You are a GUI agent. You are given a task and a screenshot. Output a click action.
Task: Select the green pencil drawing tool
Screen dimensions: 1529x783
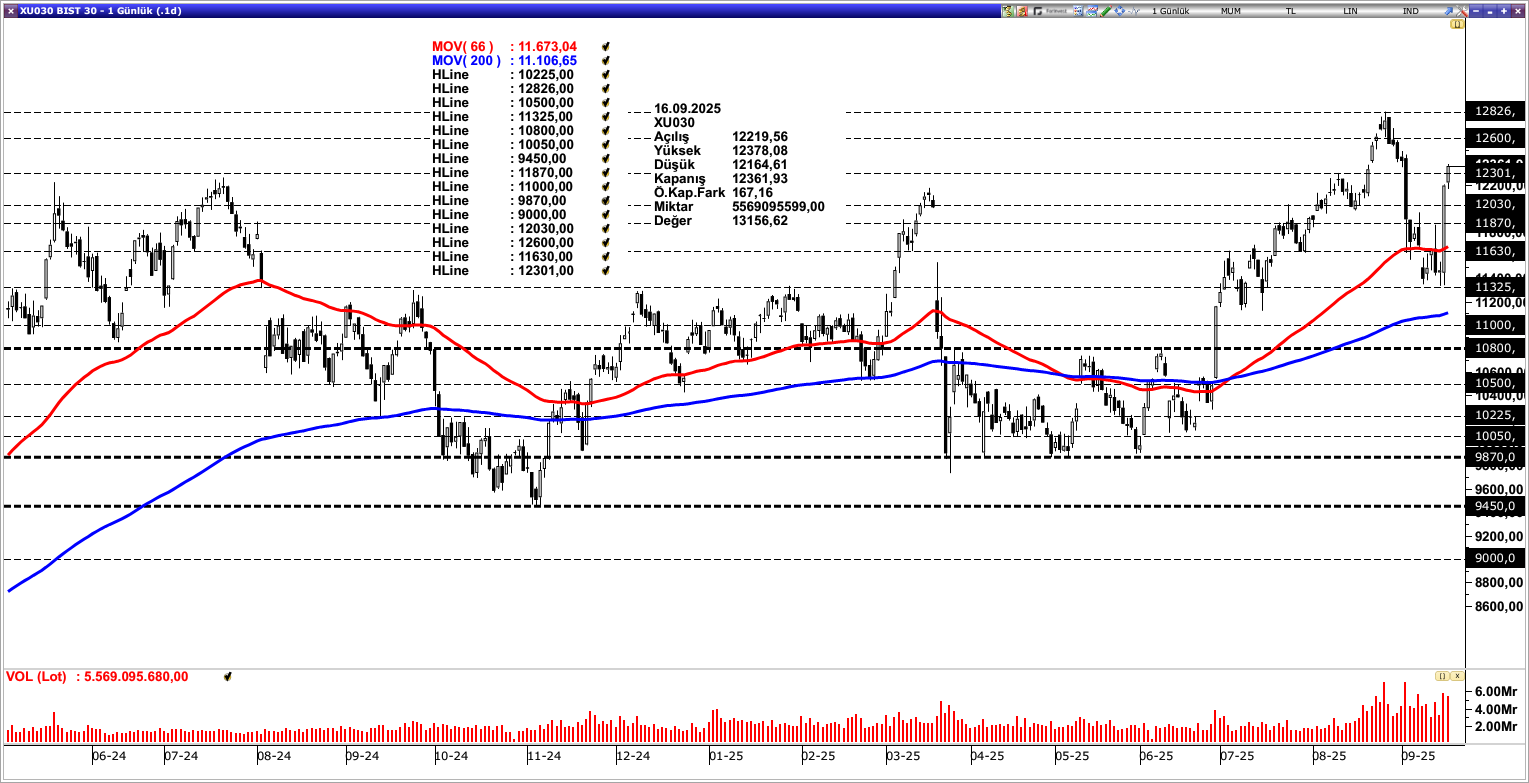point(1106,11)
